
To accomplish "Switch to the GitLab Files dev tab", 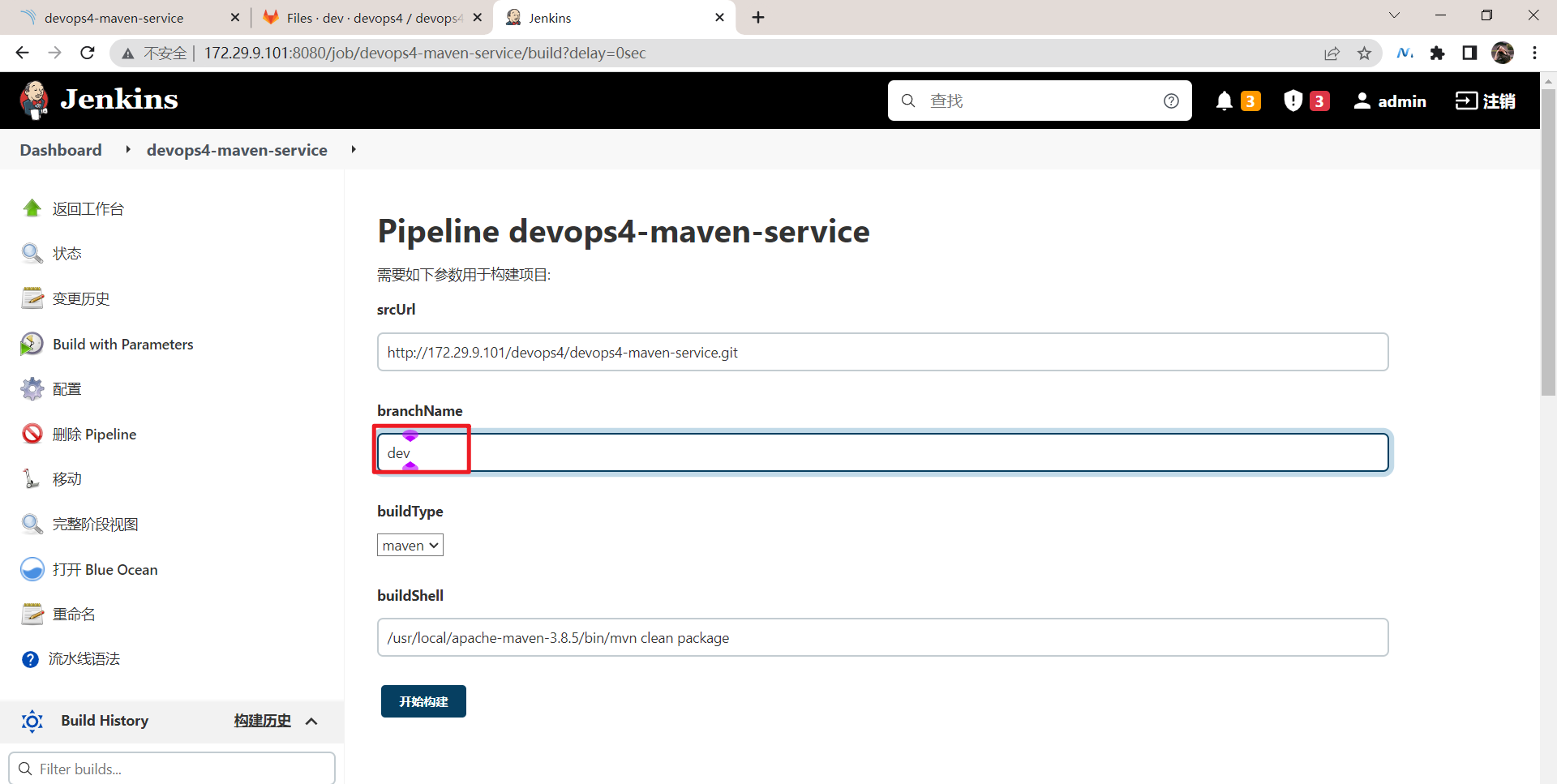I will (x=373, y=18).
